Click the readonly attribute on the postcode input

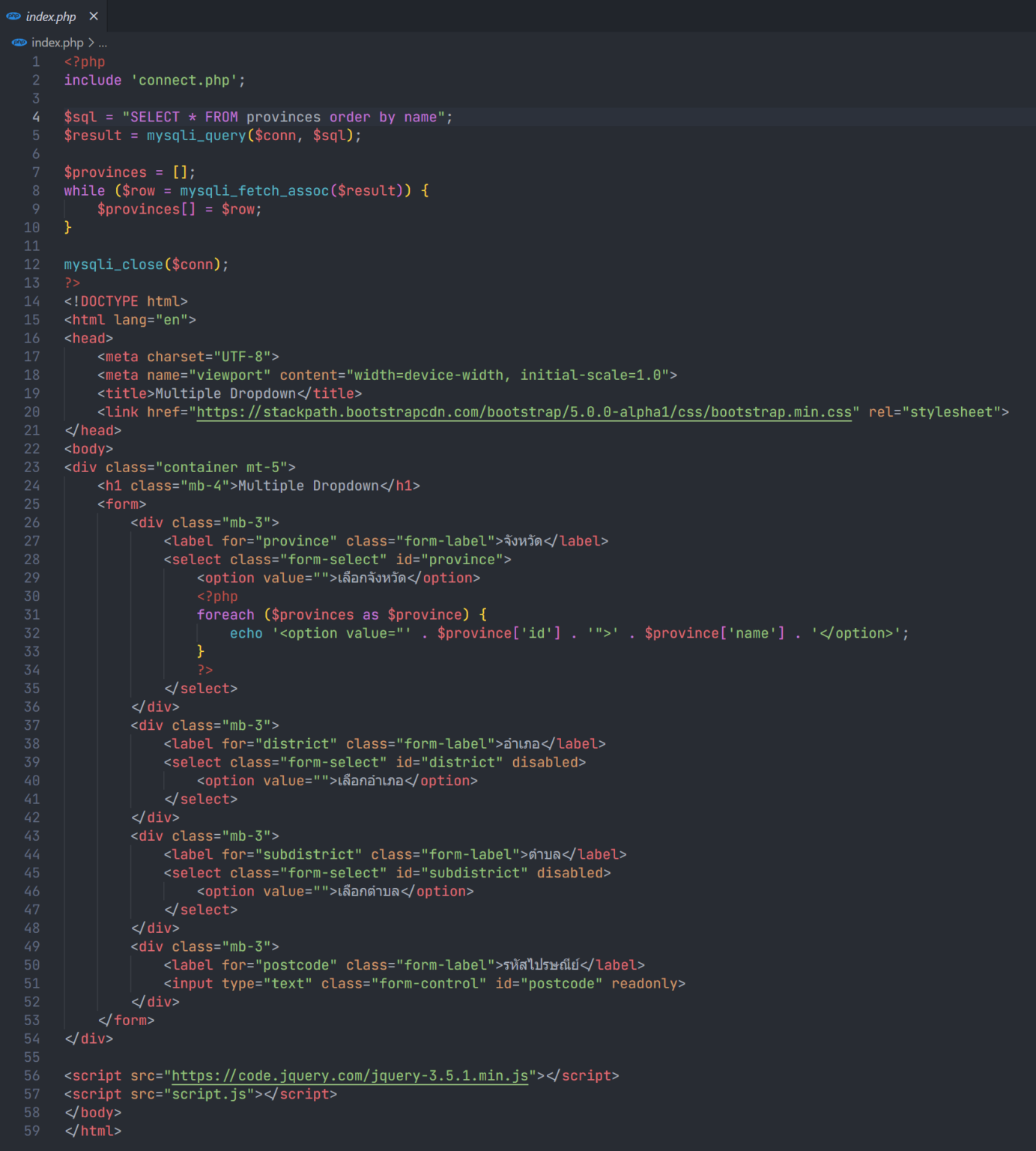coord(644,983)
